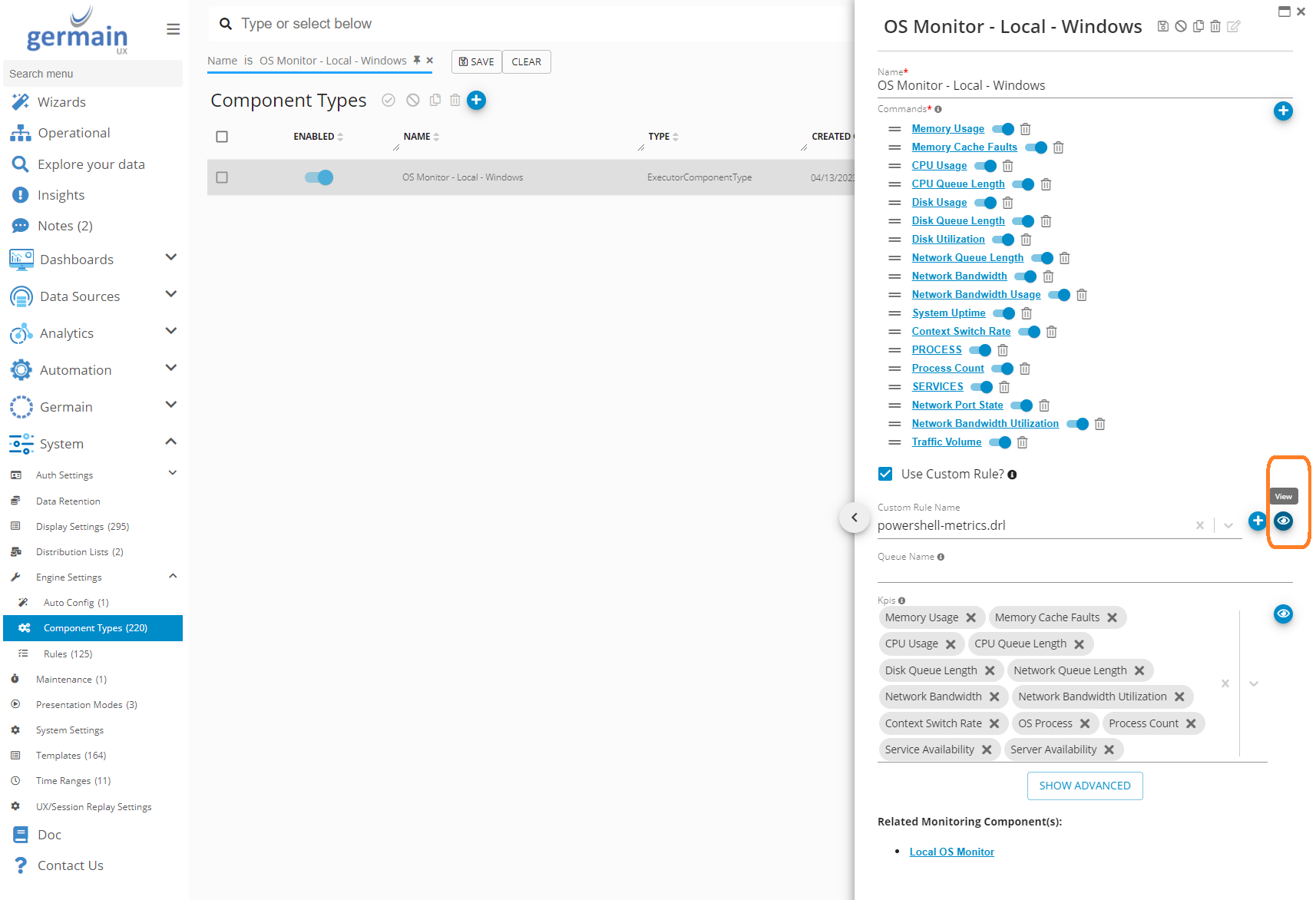This screenshot has width=1316, height=900.
Task: Uncheck the Use Custom Rule checkbox
Action: click(x=885, y=474)
